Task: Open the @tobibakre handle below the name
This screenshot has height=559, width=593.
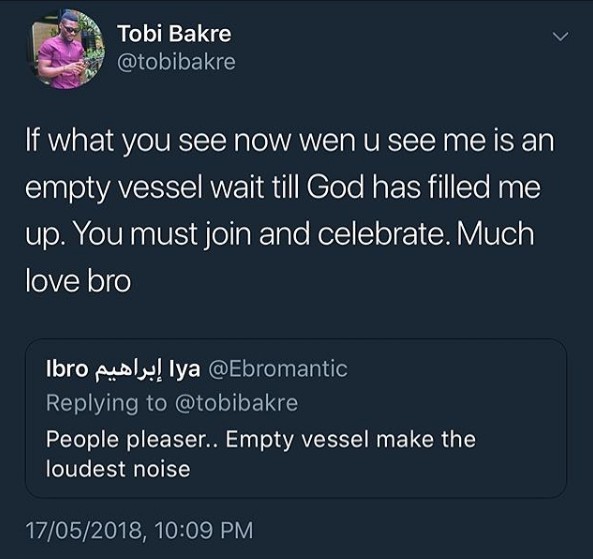Action: click(x=176, y=62)
